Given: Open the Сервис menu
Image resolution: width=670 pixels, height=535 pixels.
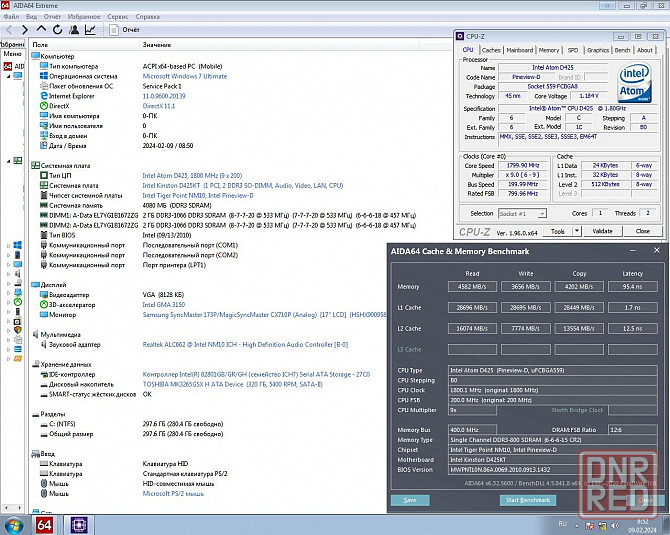Looking at the screenshot, I should 117,17.
